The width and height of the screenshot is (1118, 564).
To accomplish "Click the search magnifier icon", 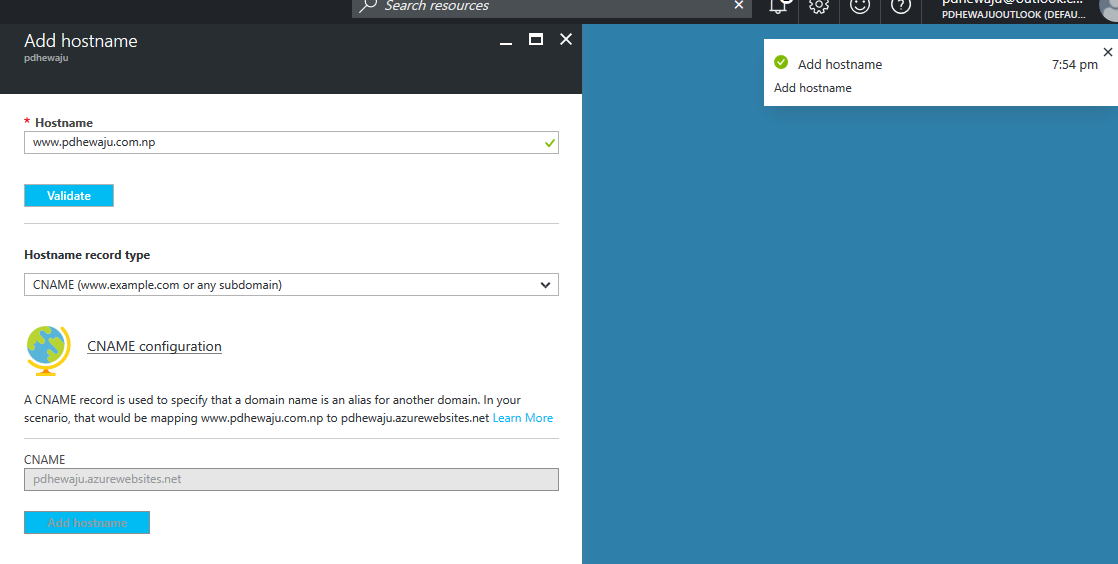I will [x=367, y=6].
